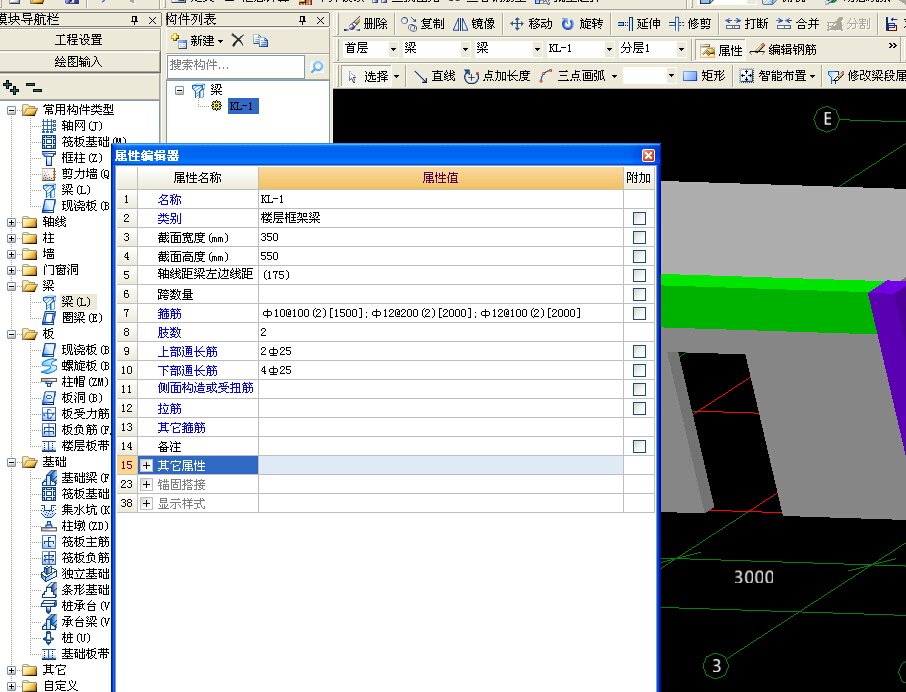Toggle 附加 checkbox for 箍筋 row

coord(639,314)
